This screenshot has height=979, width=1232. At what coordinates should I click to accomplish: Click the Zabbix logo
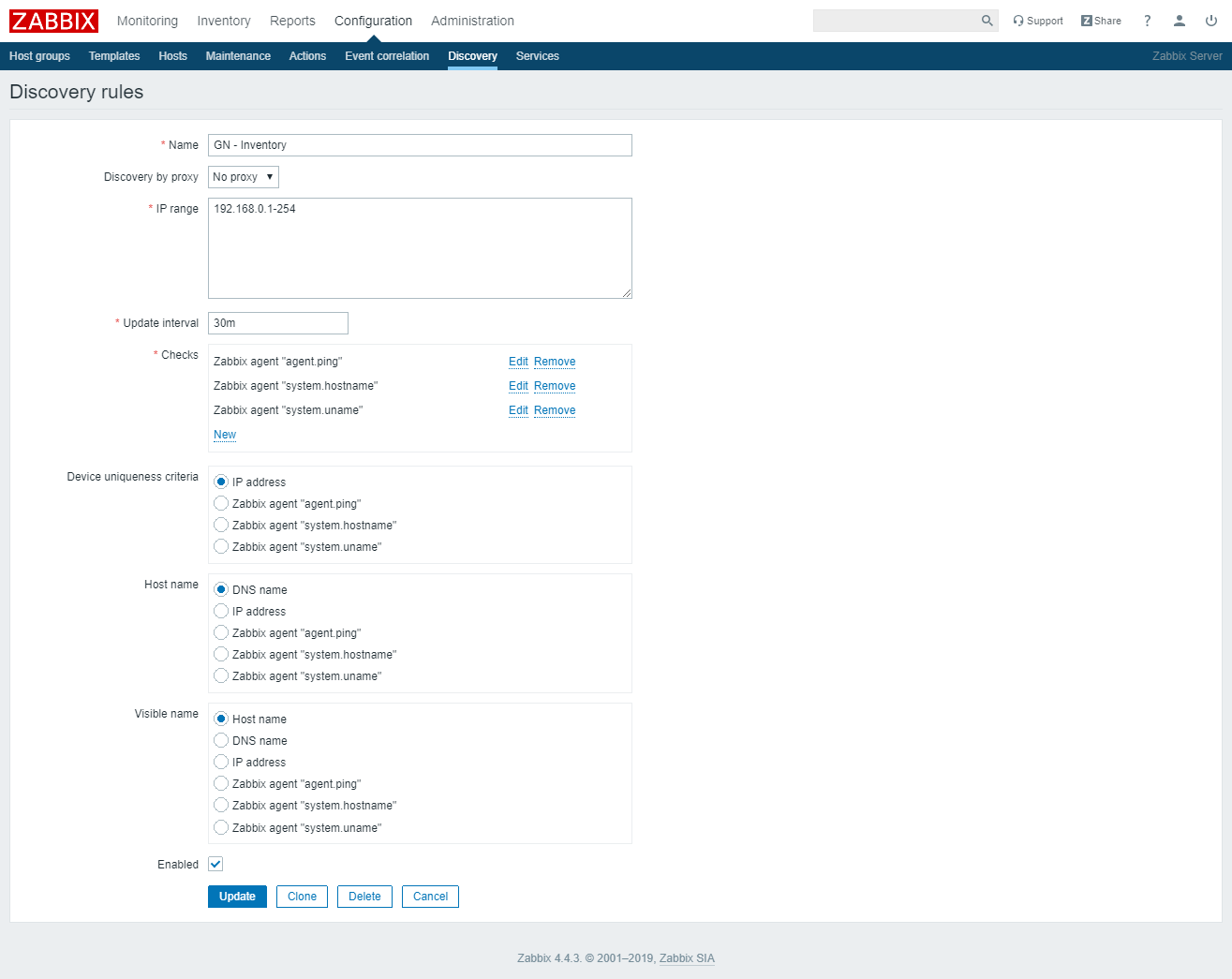click(53, 21)
